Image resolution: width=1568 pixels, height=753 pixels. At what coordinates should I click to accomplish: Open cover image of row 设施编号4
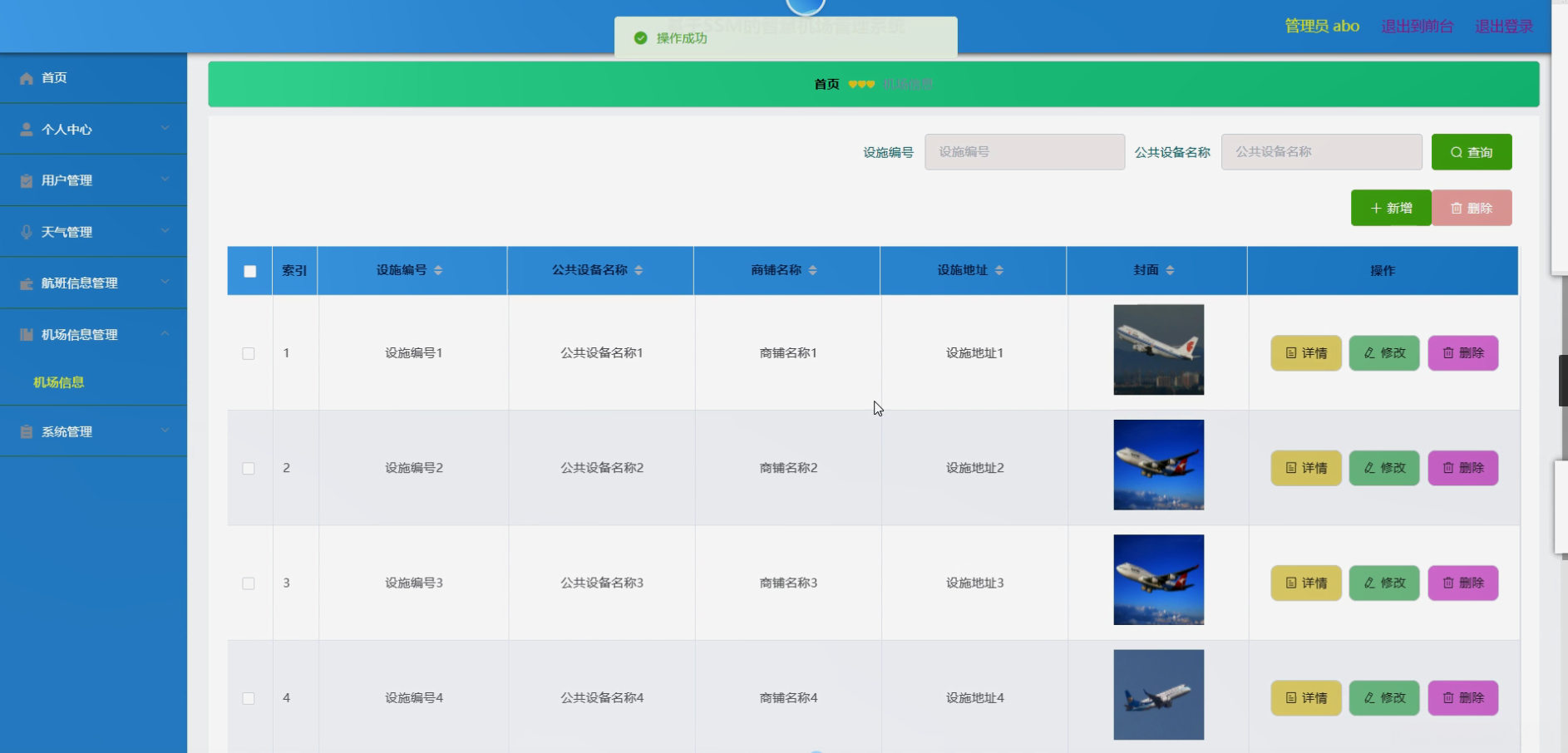[1159, 695]
